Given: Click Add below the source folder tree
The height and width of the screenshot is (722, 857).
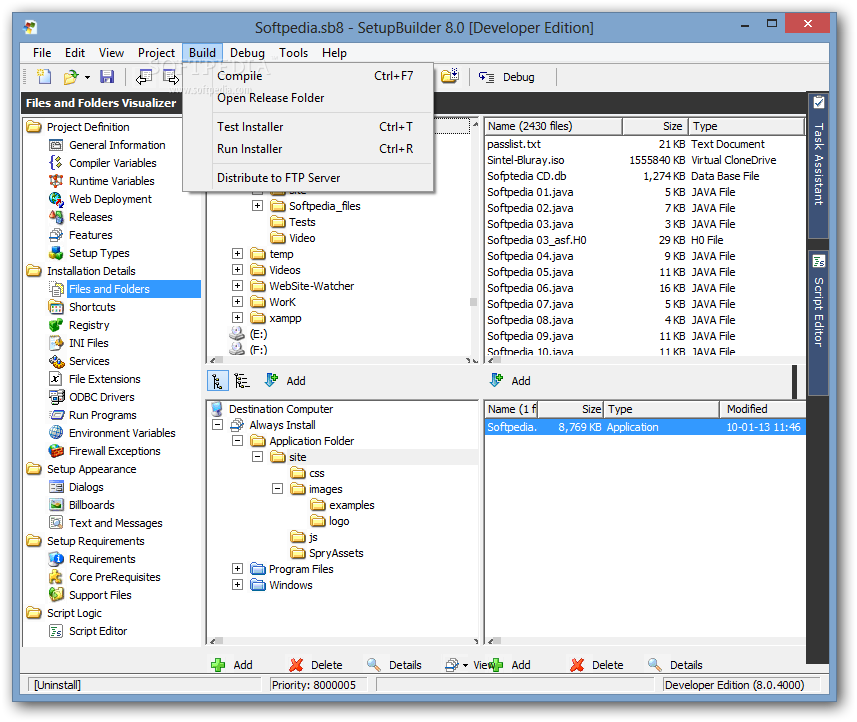Looking at the screenshot, I should (x=285, y=381).
